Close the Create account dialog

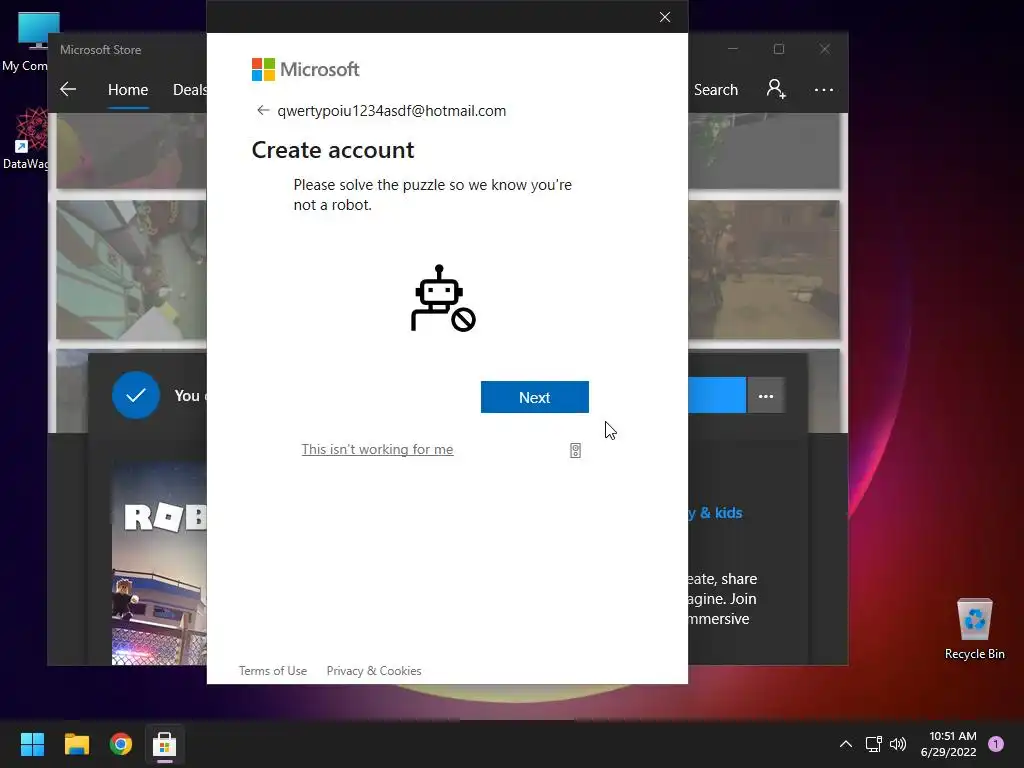pos(665,17)
